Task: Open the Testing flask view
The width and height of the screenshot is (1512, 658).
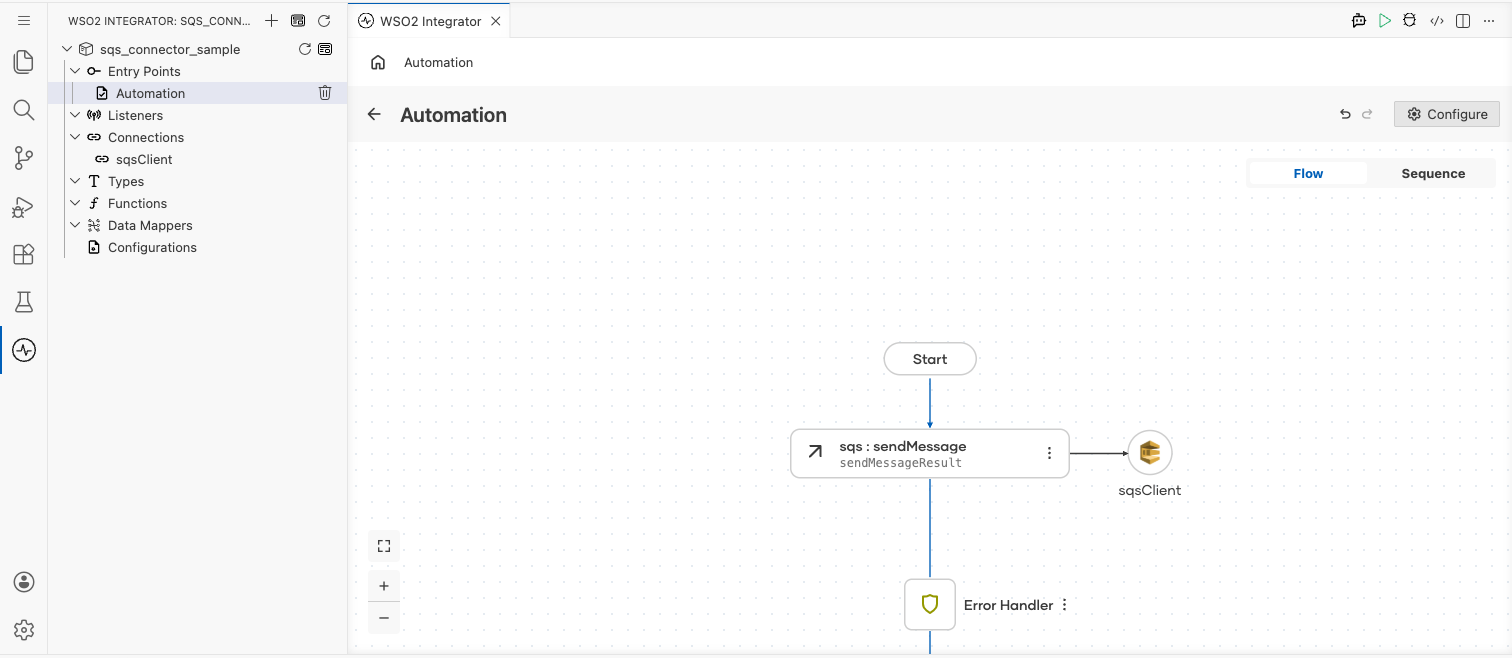Action: 24,302
